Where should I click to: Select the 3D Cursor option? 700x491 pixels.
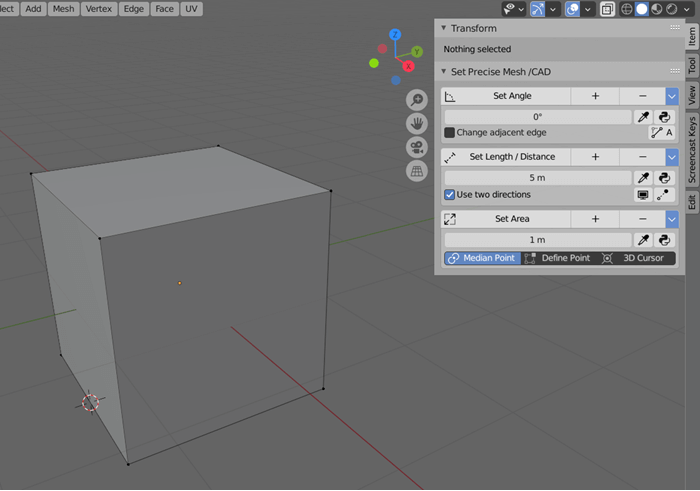[636, 258]
